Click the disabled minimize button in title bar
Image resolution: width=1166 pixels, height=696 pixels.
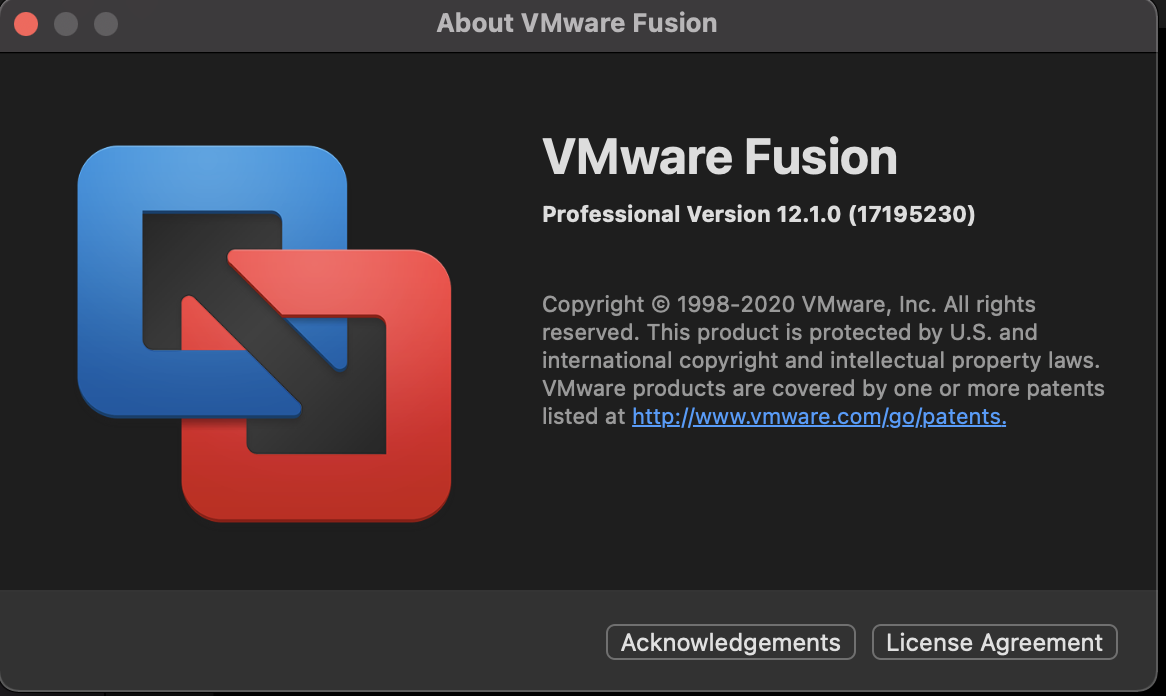pos(66,23)
